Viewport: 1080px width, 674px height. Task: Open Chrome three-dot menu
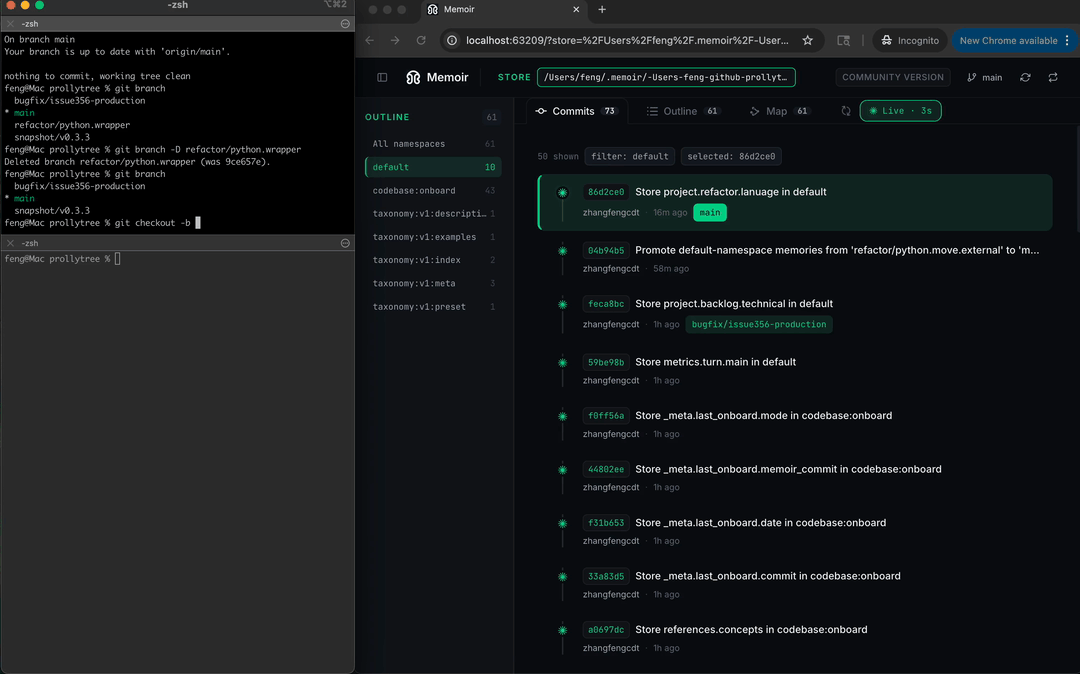(x=1068, y=41)
